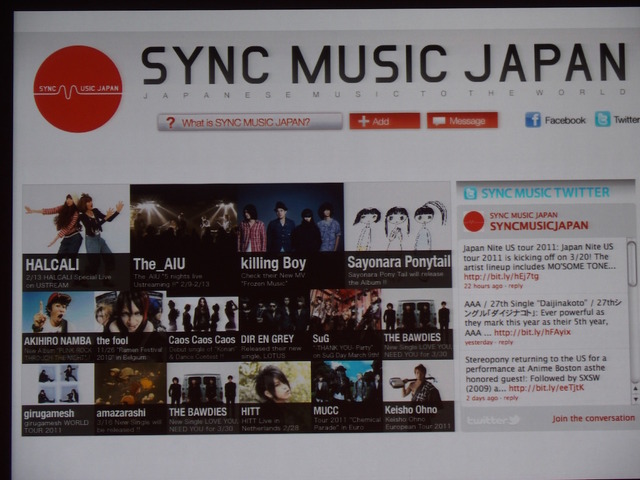Click the red Sync Music Japan logo

(x=77, y=89)
